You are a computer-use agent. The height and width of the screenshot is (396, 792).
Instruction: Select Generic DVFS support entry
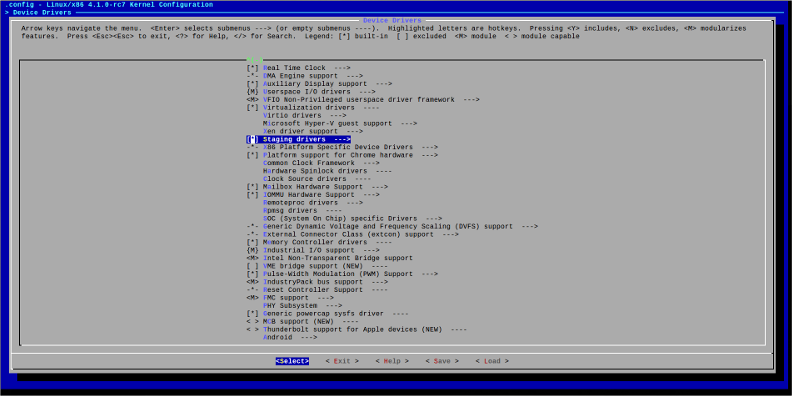[388, 227]
